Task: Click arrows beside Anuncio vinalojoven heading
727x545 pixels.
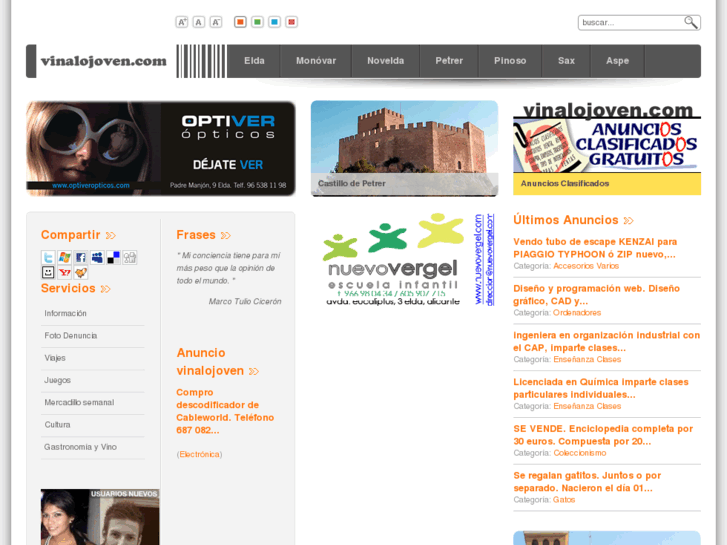Action: 254,372
